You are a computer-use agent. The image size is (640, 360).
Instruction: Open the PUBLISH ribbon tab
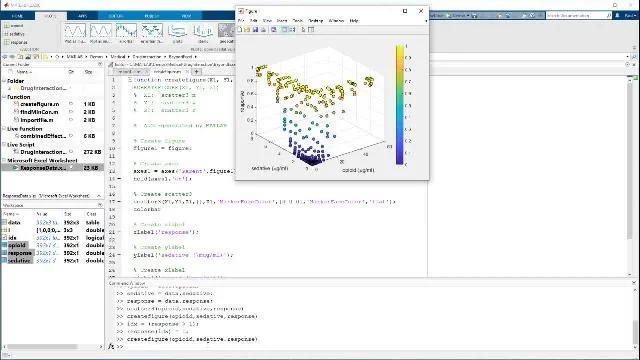[x=151, y=16]
